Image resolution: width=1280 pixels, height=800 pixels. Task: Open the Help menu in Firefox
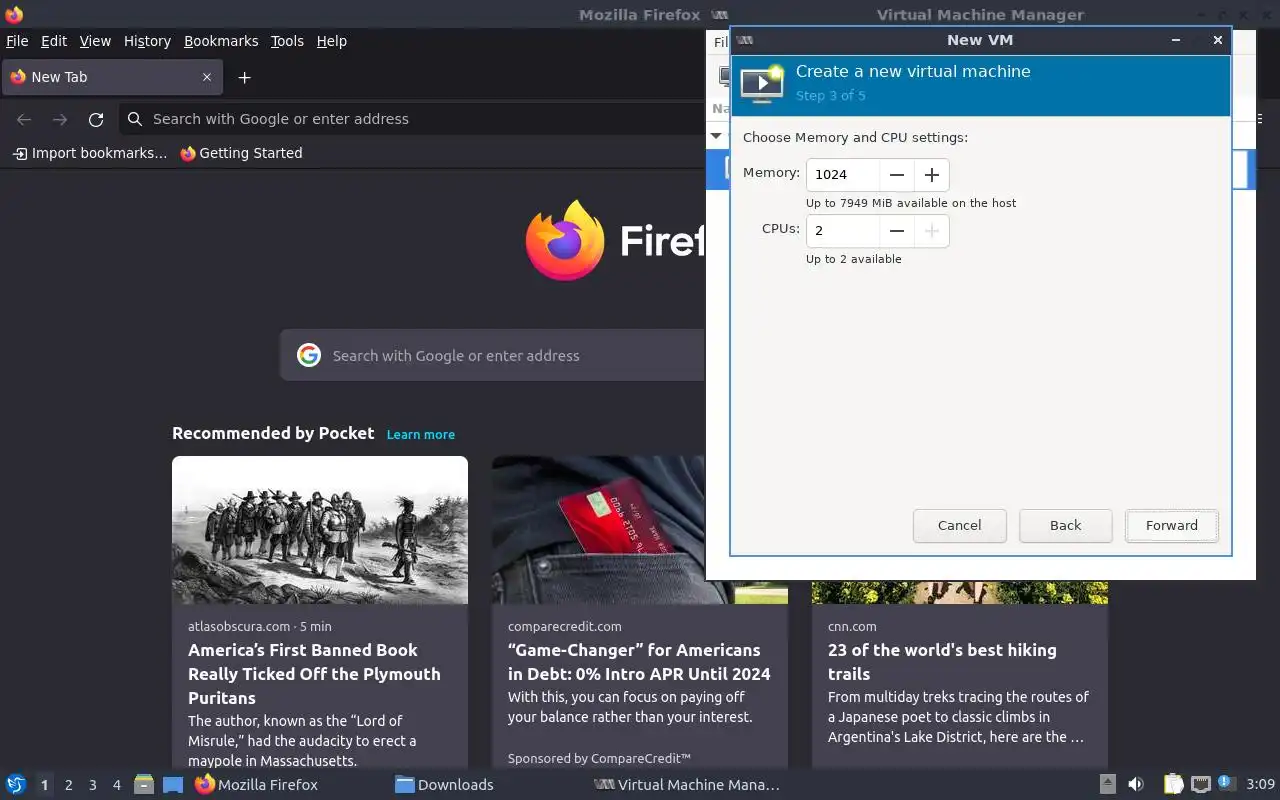[331, 41]
